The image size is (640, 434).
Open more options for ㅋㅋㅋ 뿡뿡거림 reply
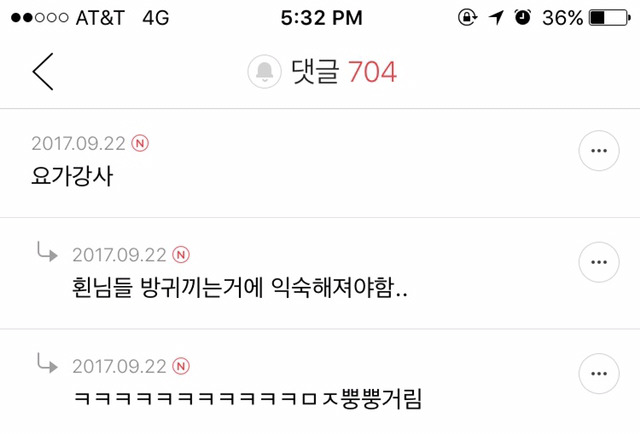pyautogui.click(x=599, y=374)
